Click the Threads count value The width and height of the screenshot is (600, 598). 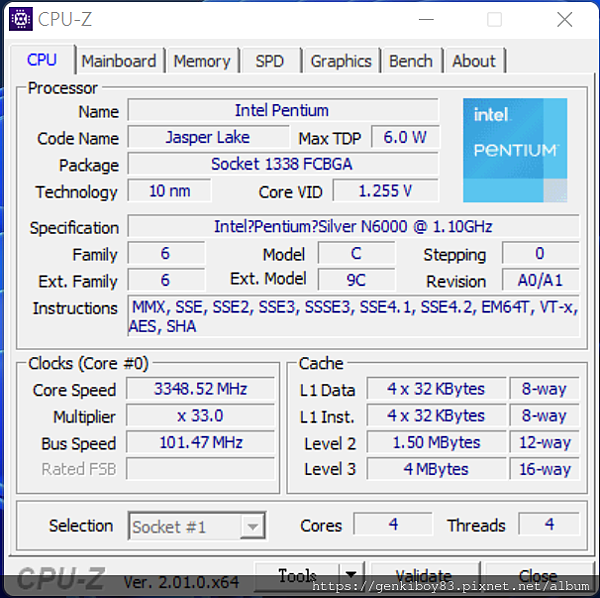[x=549, y=524]
